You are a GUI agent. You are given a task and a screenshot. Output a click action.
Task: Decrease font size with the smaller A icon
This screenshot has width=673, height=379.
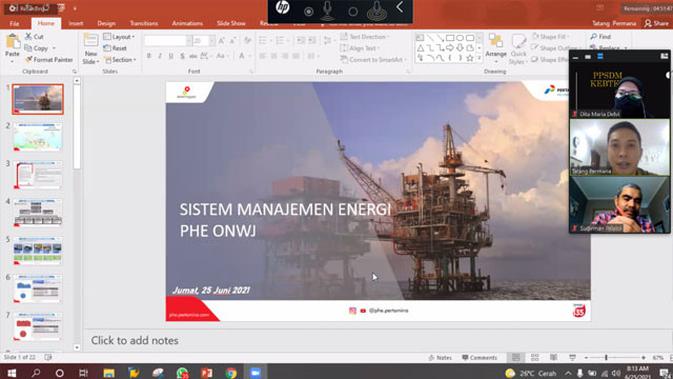point(233,40)
